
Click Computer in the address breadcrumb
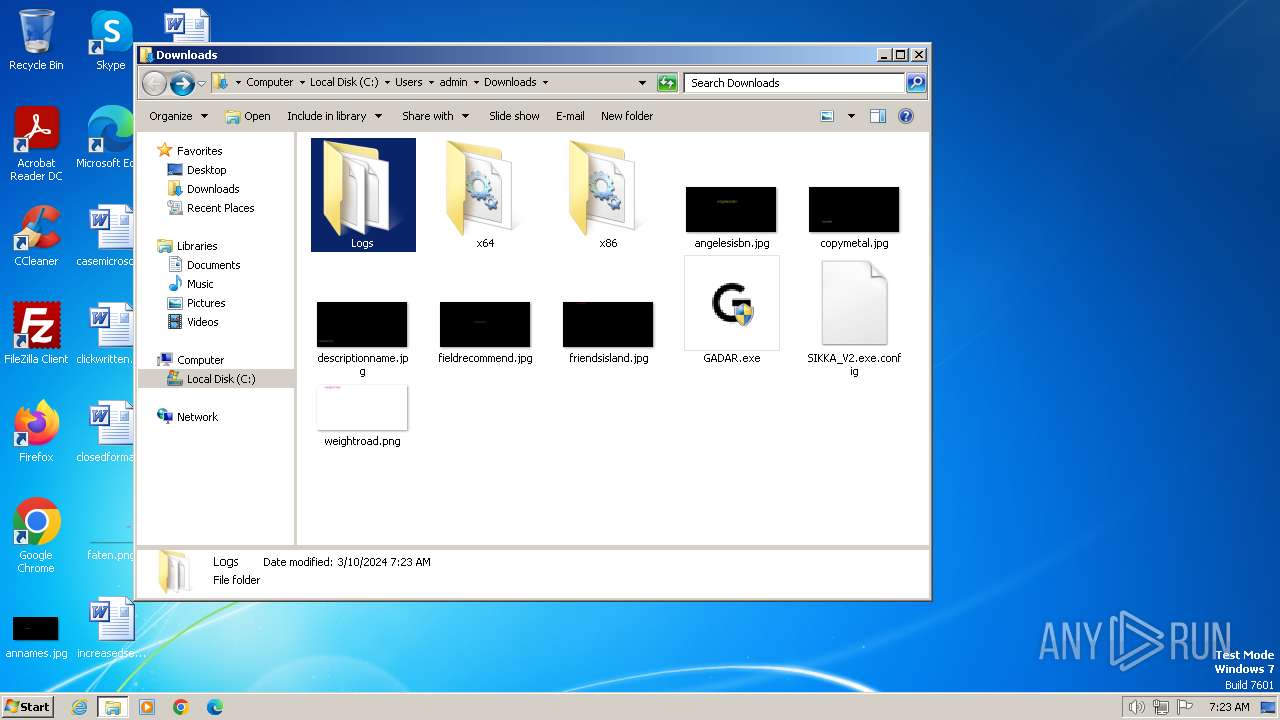[270, 83]
